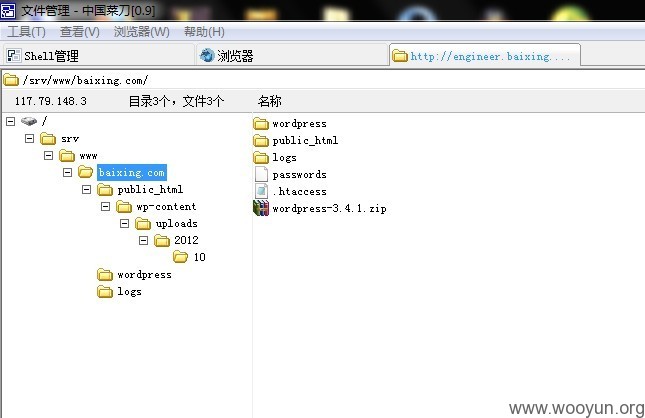Click wordpress folder icon in file list
The height and width of the screenshot is (418, 645).
[261, 123]
